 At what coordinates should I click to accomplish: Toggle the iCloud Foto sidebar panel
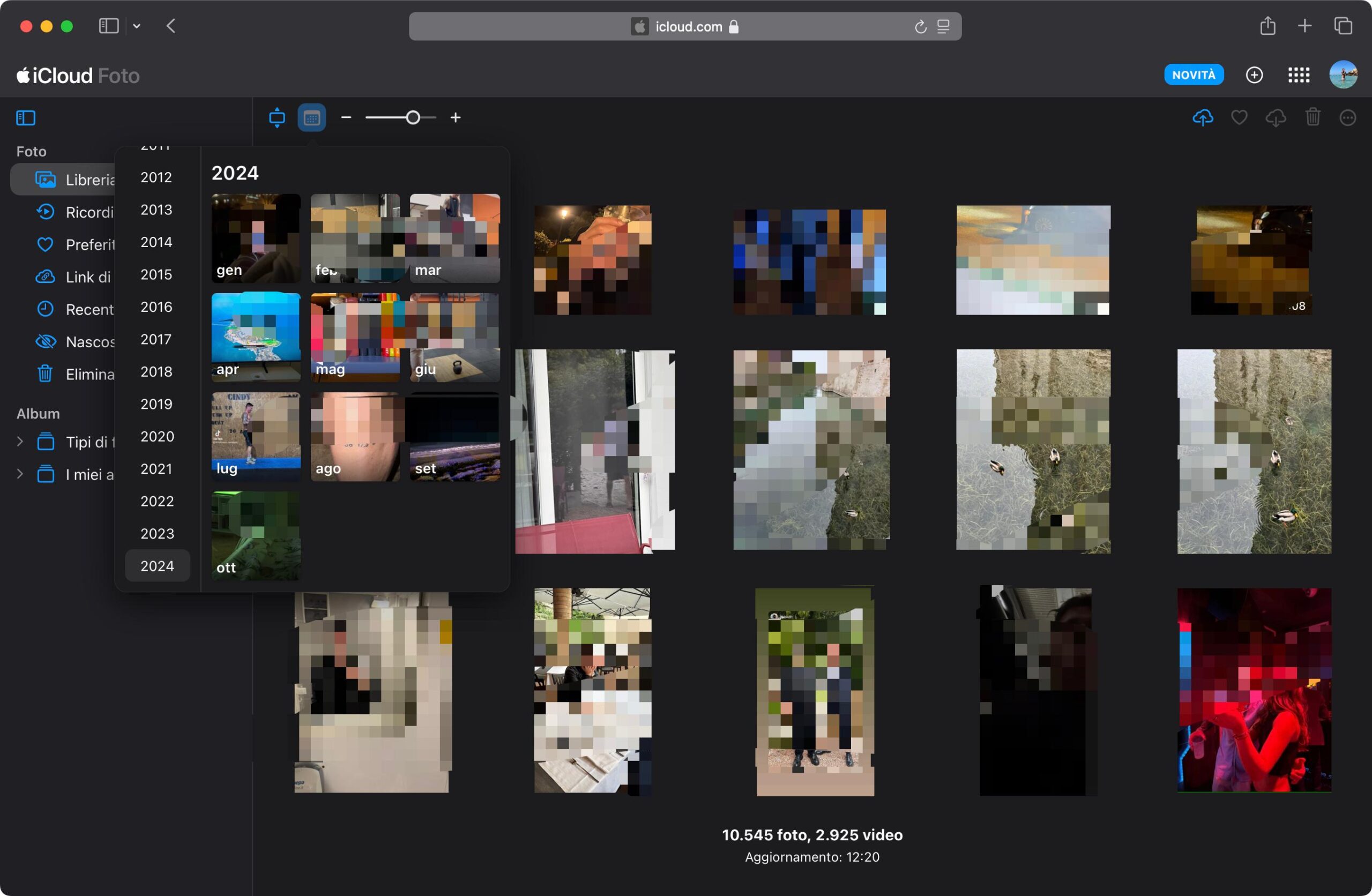coord(26,117)
